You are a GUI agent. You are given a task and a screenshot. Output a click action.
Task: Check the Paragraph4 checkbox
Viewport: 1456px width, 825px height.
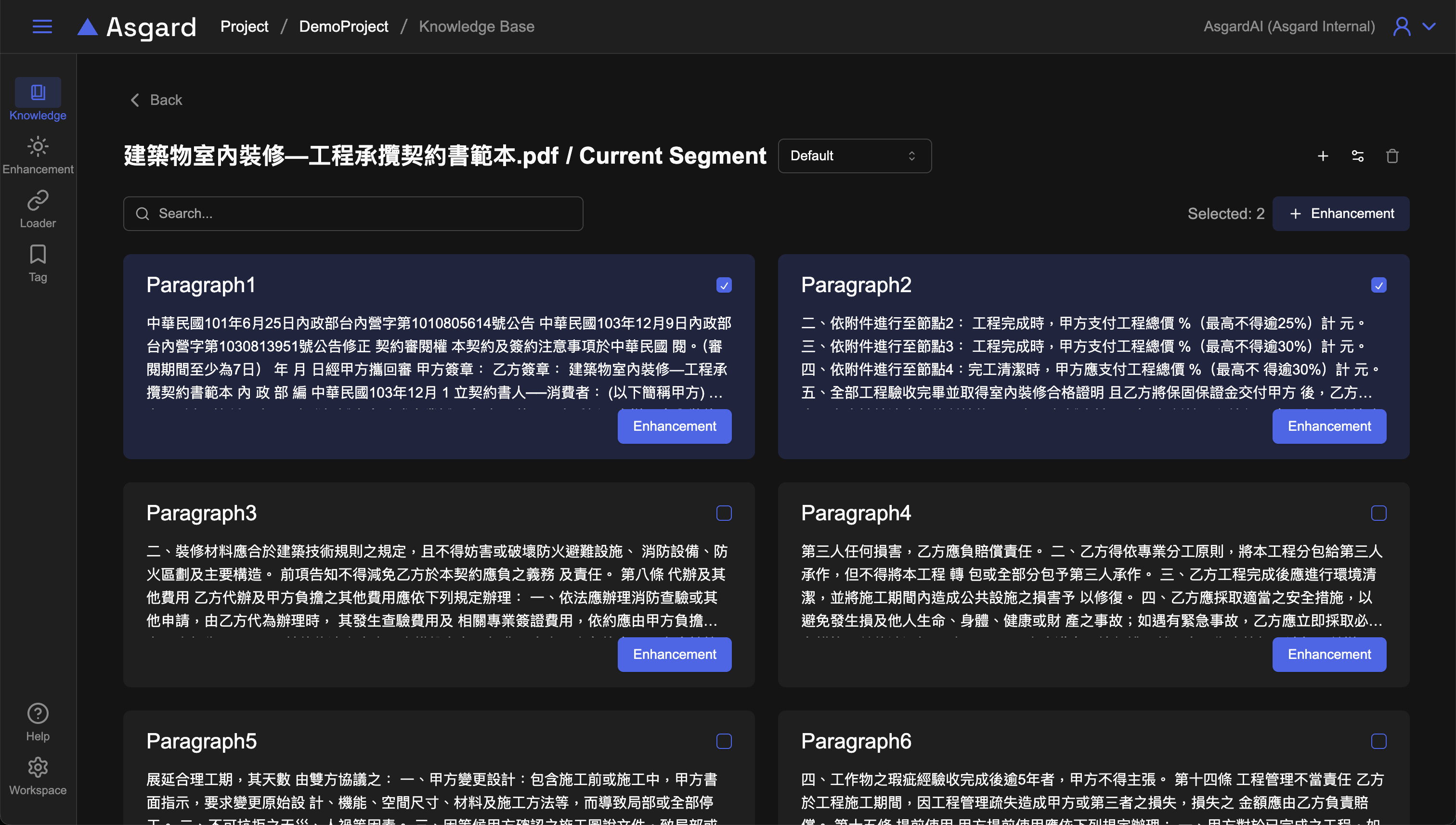pyautogui.click(x=1378, y=514)
